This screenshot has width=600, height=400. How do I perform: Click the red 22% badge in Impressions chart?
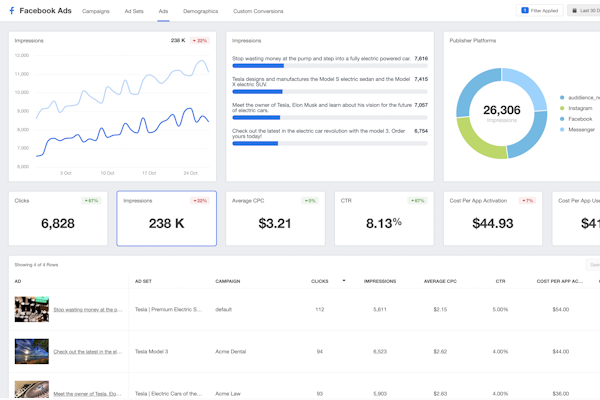pos(200,41)
